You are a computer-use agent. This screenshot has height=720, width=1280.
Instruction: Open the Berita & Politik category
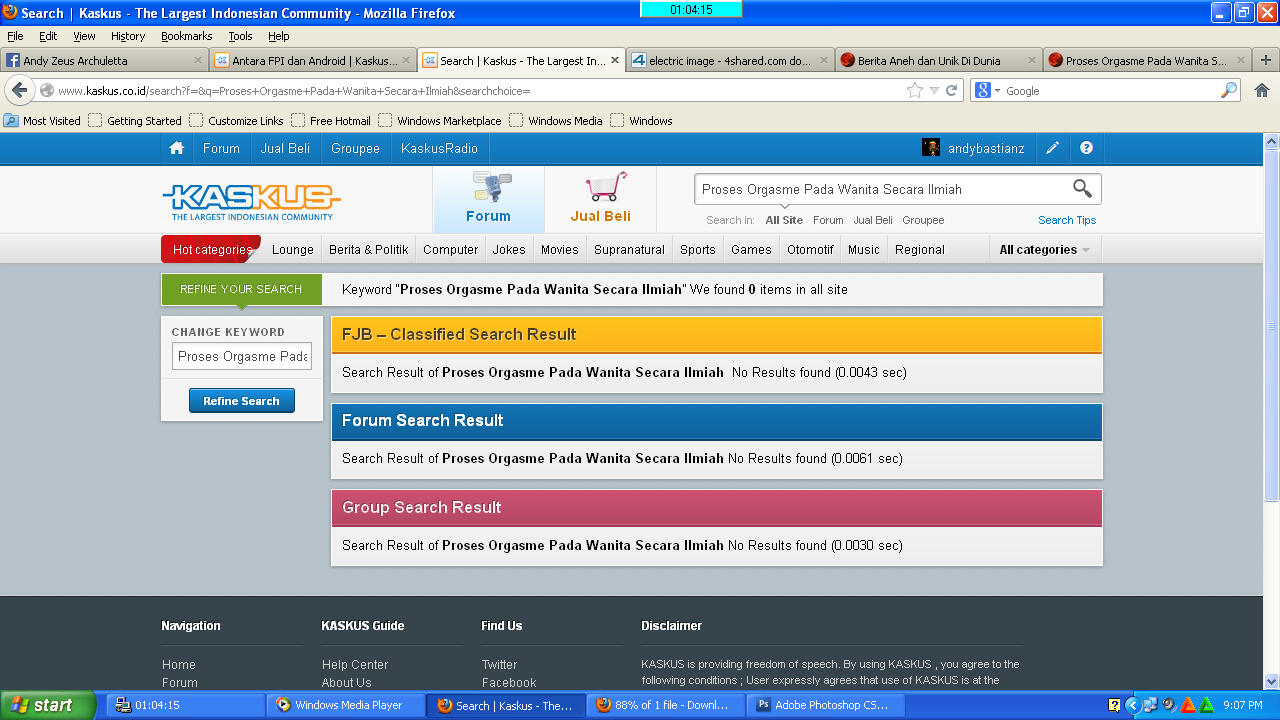click(x=369, y=250)
